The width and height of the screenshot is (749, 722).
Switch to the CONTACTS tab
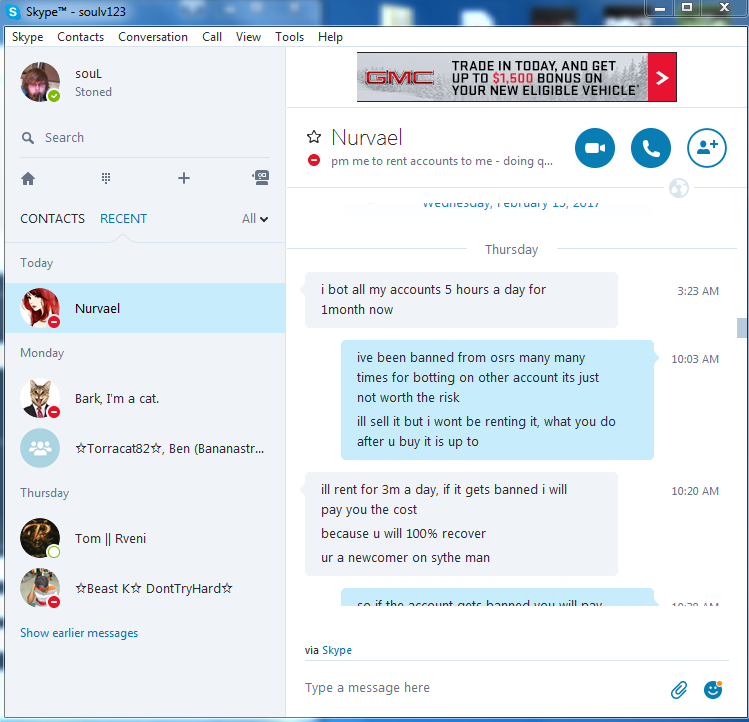point(53,219)
